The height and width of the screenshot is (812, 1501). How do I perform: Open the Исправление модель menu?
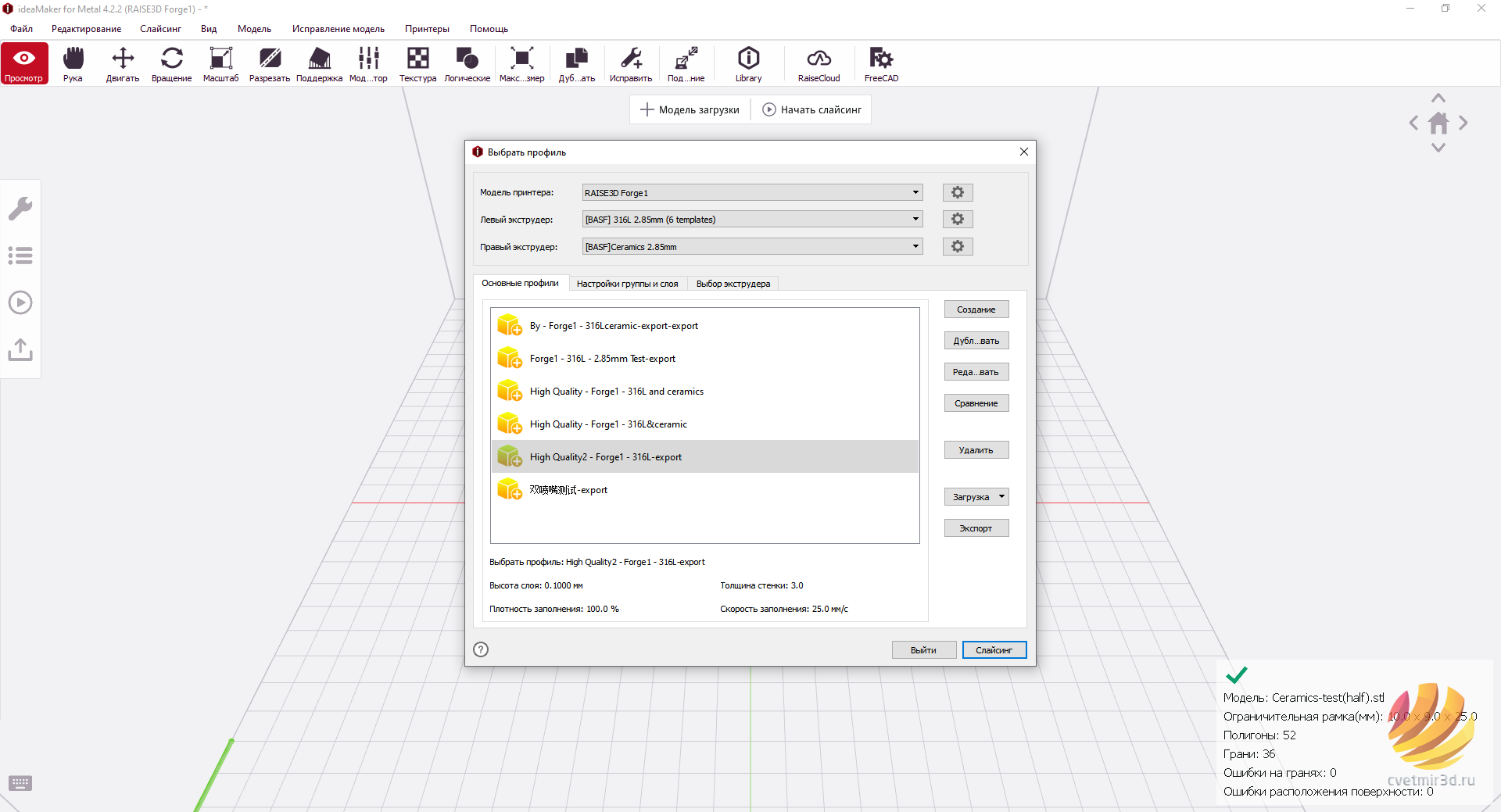click(x=339, y=29)
